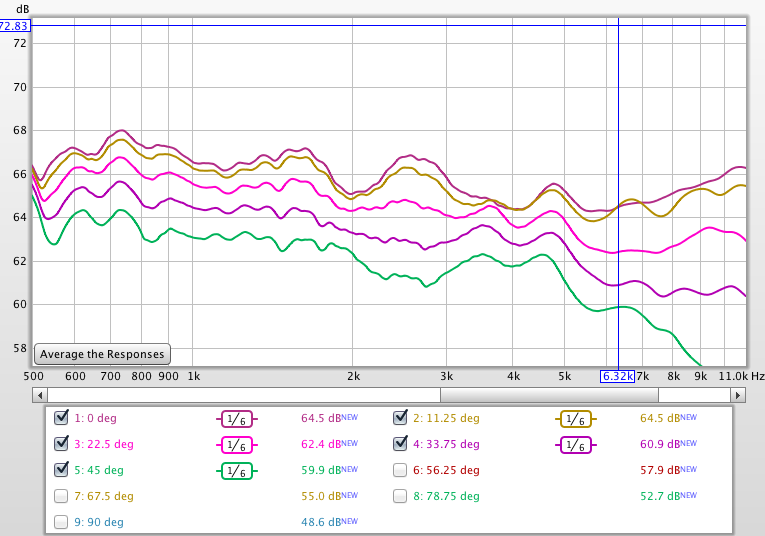Enable the 9: 90 deg trace
The height and width of the screenshot is (536, 765).
tap(61, 522)
